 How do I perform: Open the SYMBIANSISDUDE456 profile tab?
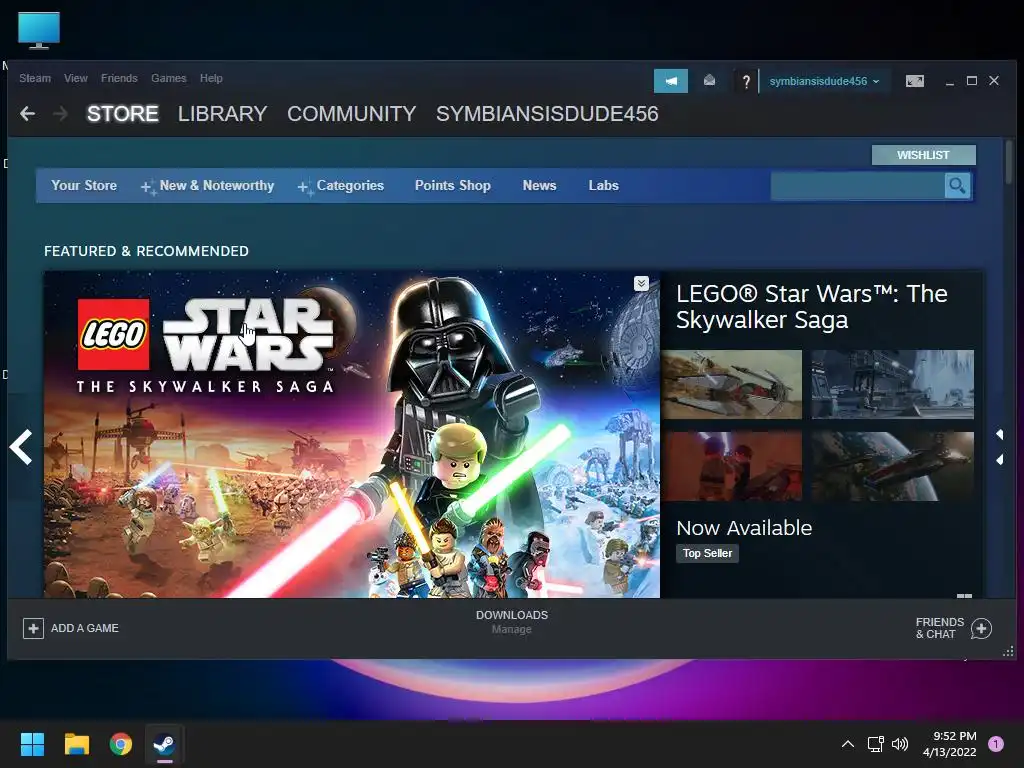click(x=547, y=114)
